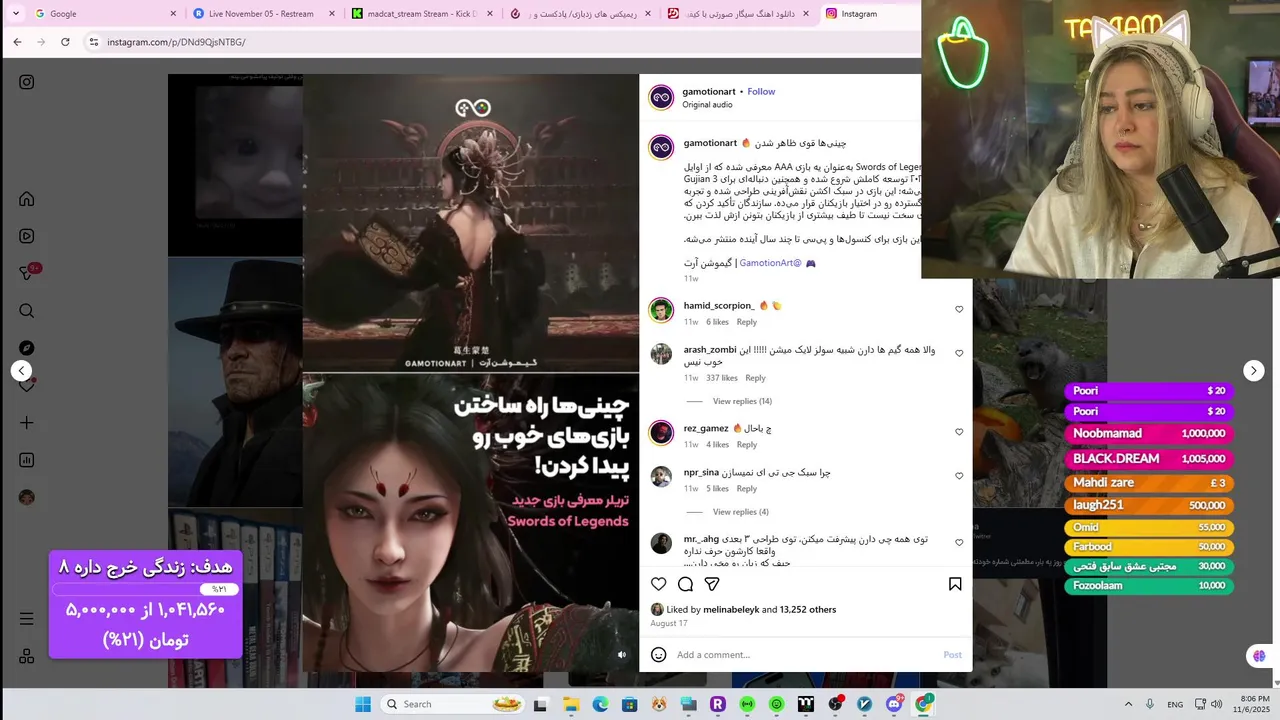The image size is (1280, 720).
Task: Open the More hamburger menu in sidebar
Action: (27, 619)
